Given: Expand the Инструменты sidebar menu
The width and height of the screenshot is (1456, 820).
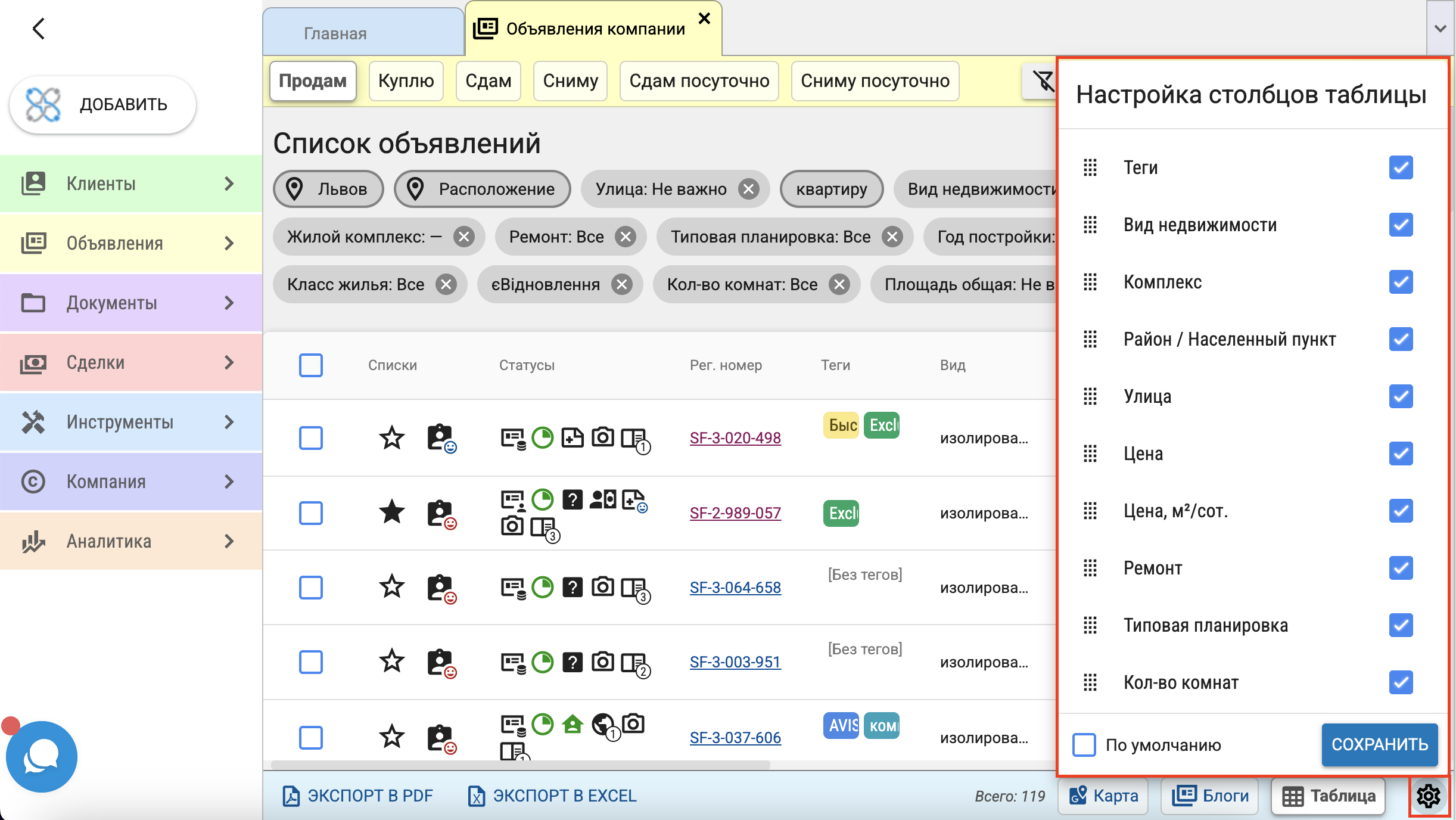Looking at the screenshot, I should [131, 422].
